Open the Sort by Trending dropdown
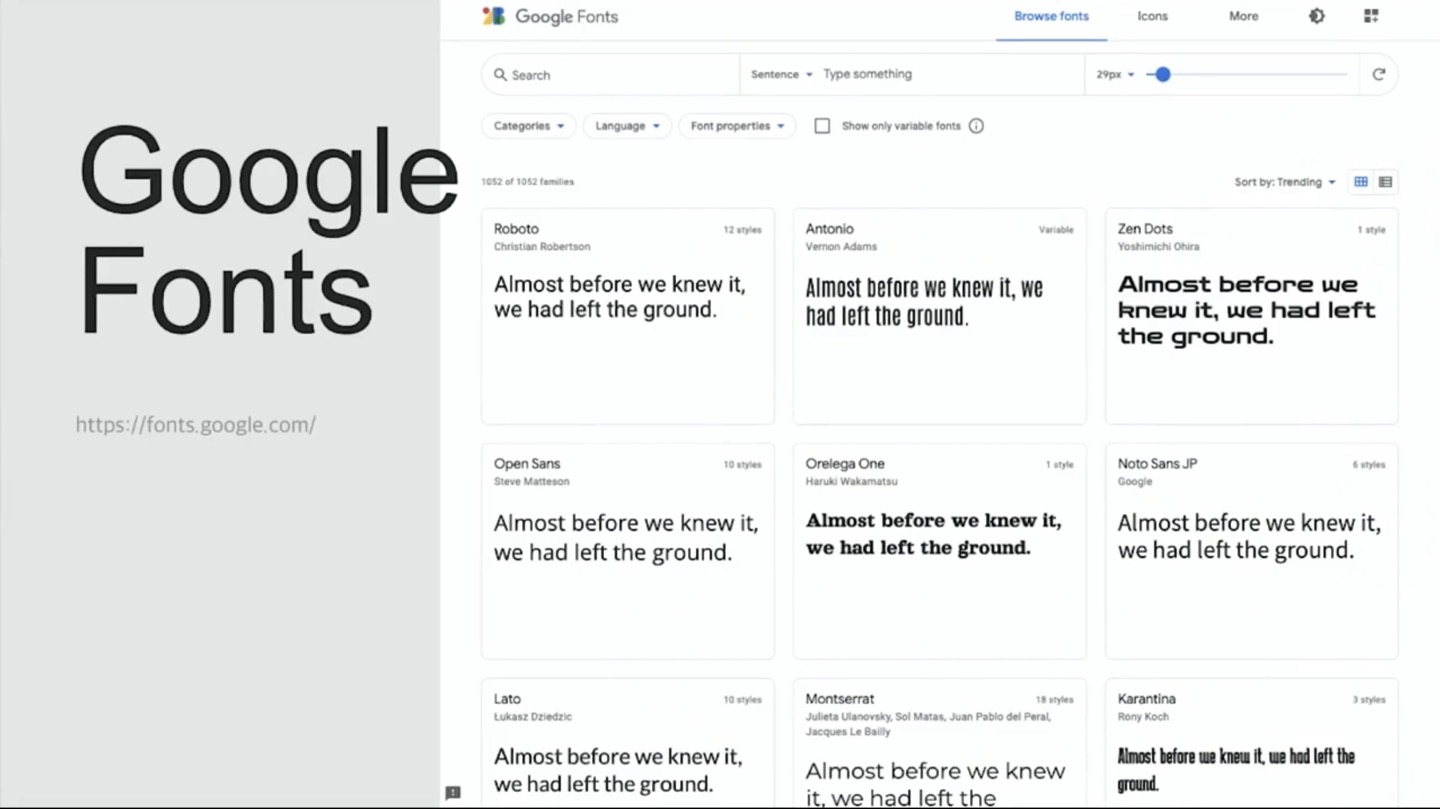The image size is (1440, 809). [x=1285, y=182]
